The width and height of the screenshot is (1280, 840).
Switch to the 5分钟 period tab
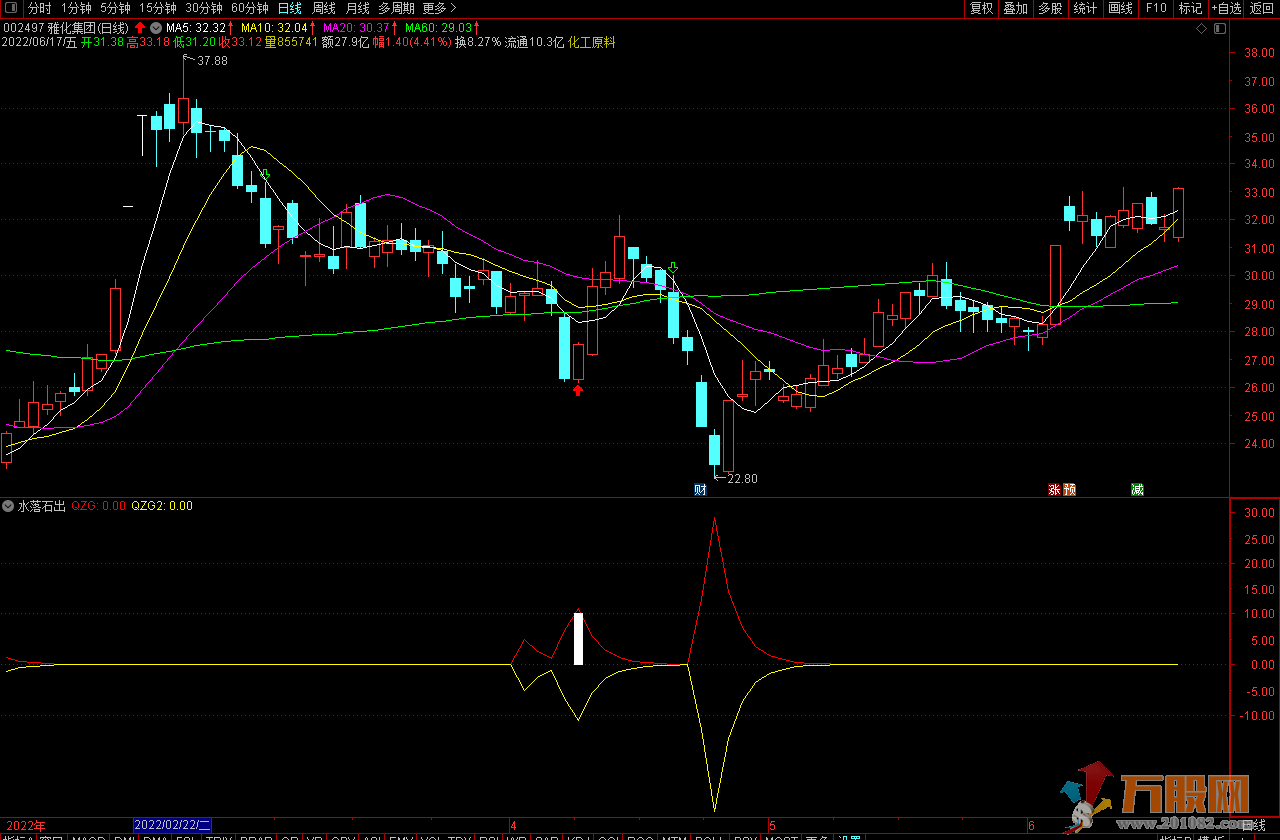pyautogui.click(x=115, y=8)
